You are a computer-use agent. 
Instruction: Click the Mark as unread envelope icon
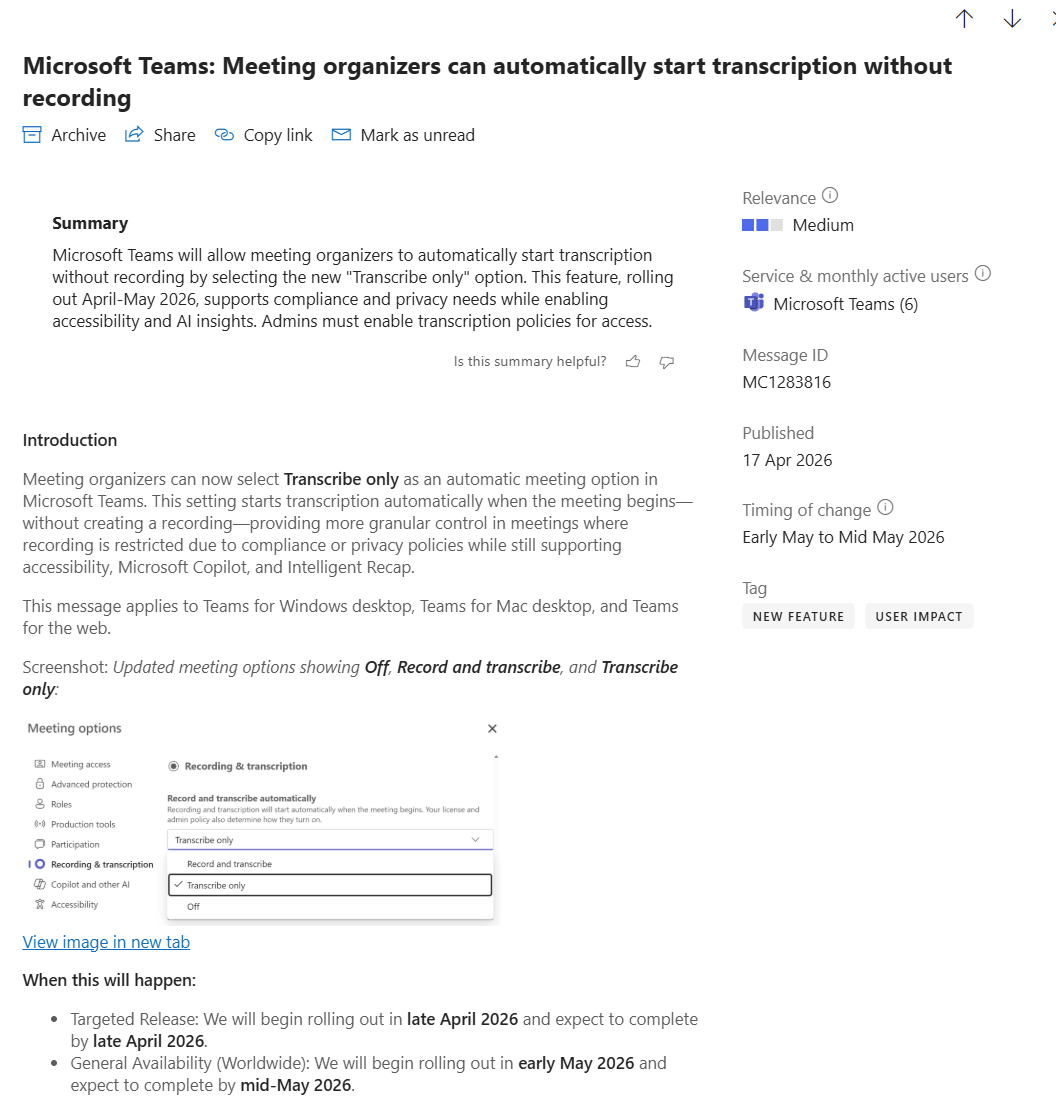[x=341, y=135]
